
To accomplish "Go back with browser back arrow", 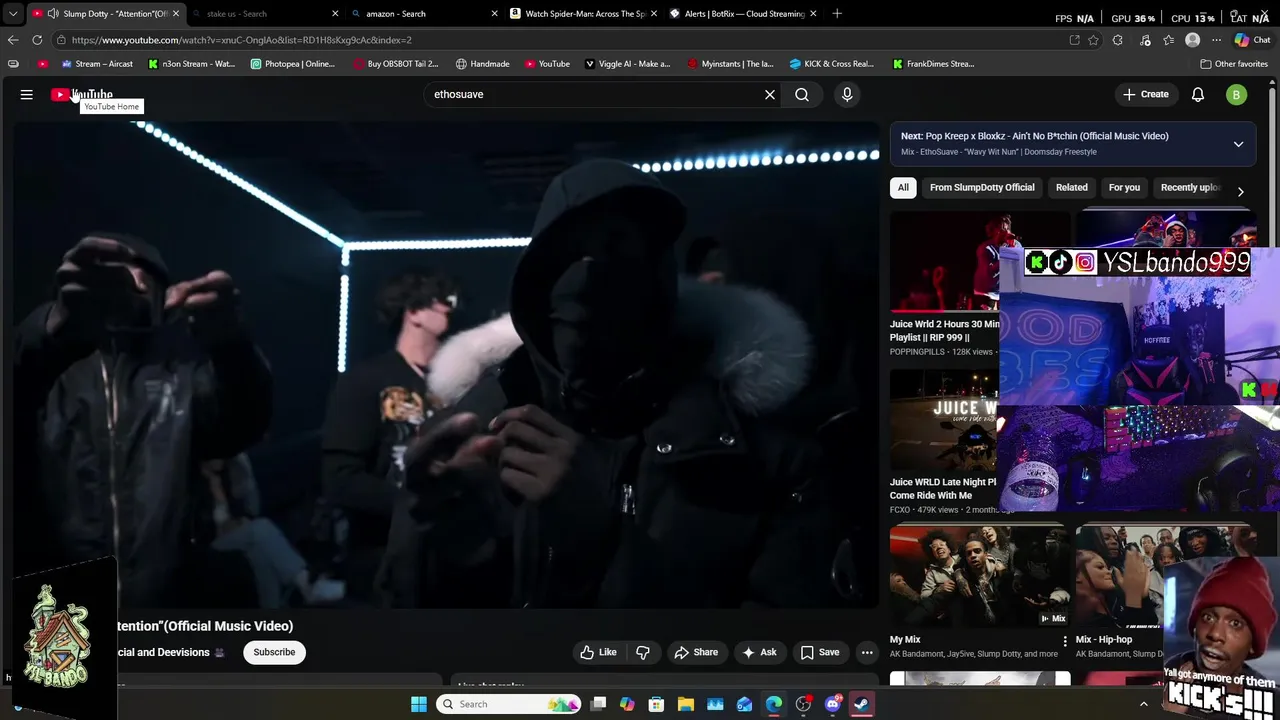I will click(x=13, y=40).
